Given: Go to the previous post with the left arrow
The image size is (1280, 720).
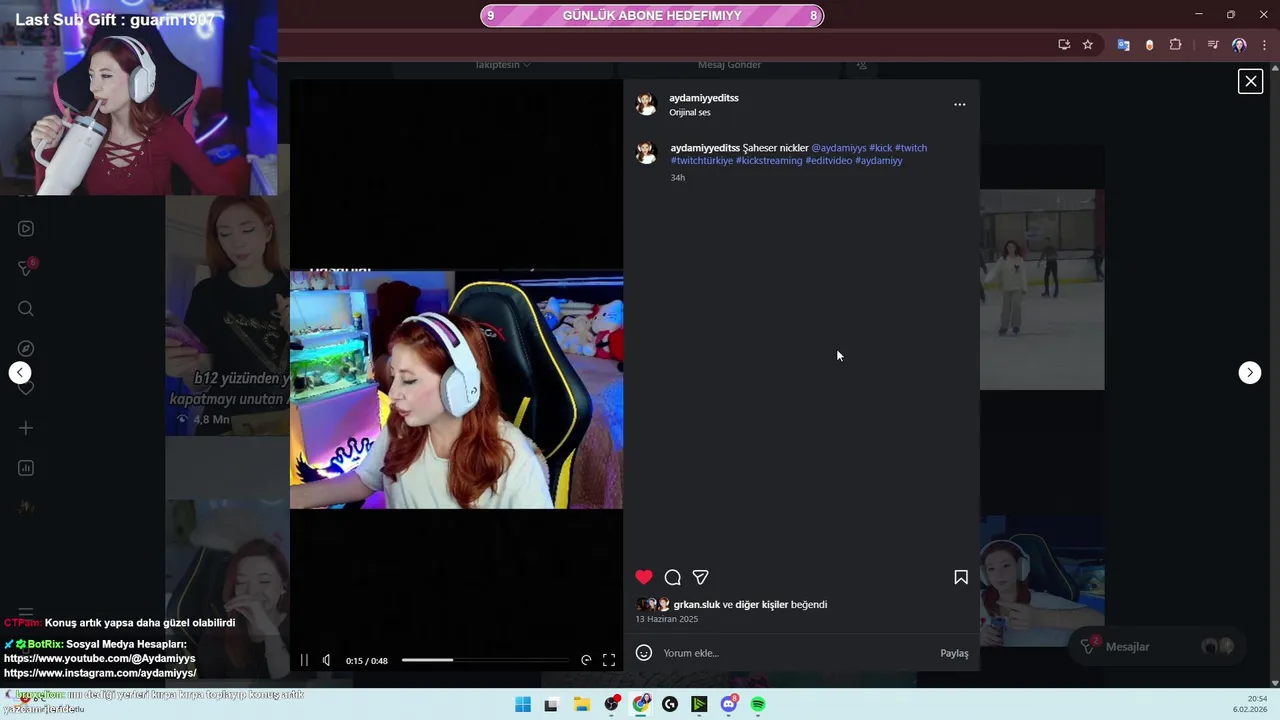Looking at the screenshot, I should point(20,373).
